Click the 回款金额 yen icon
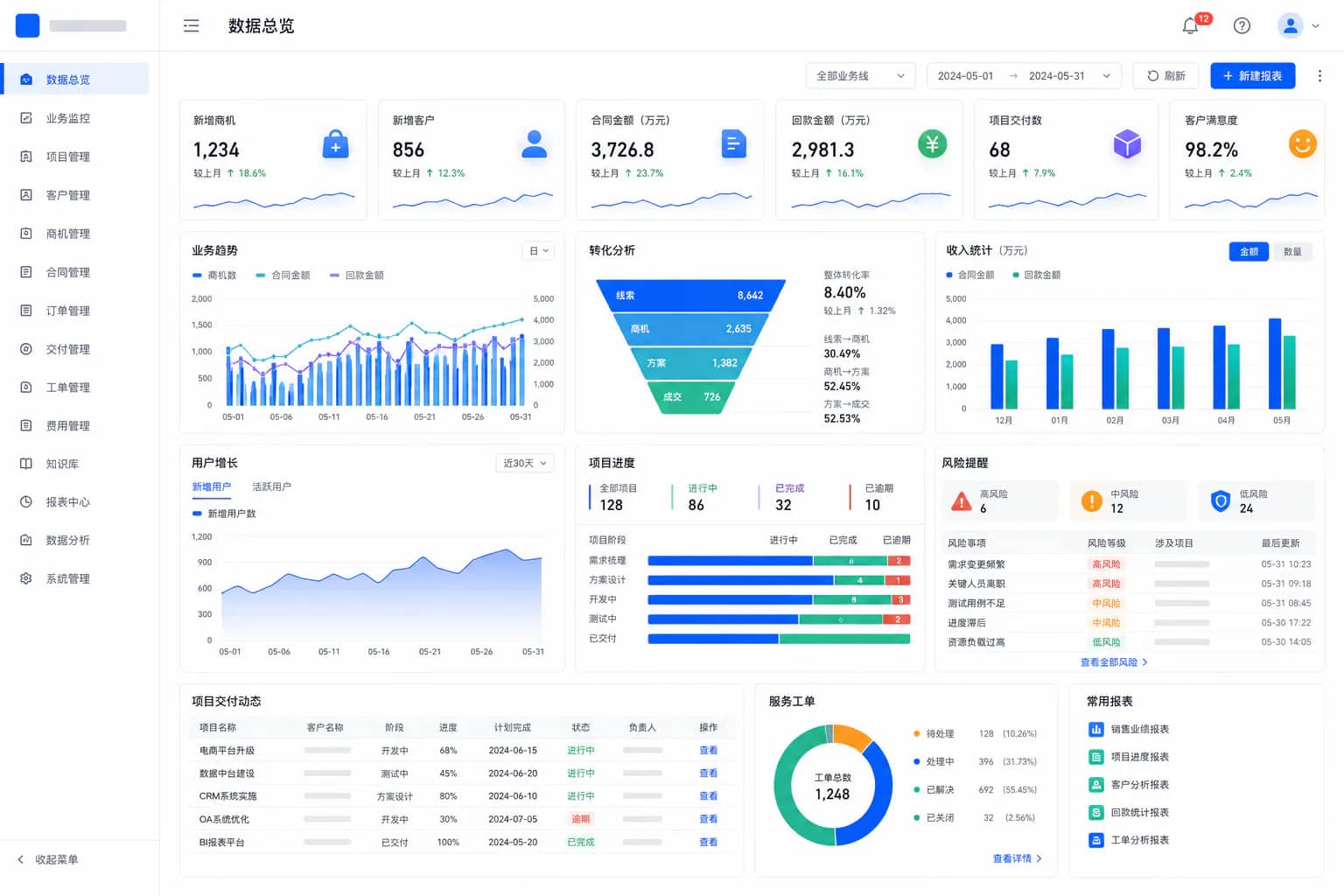This screenshot has width=1344, height=896. (932, 144)
